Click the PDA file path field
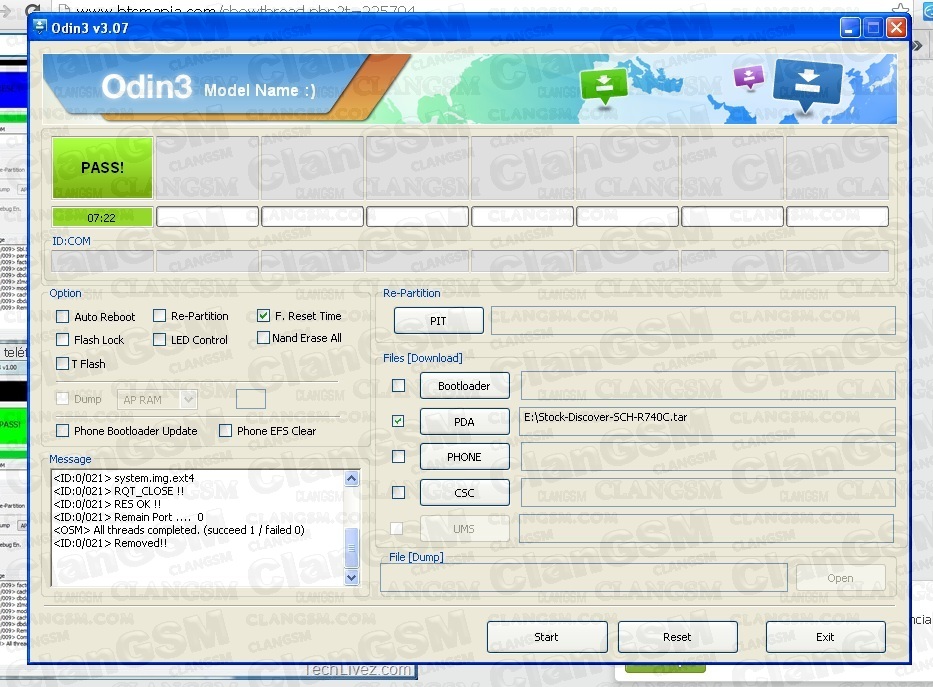This screenshot has width=933, height=687. (x=708, y=421)
